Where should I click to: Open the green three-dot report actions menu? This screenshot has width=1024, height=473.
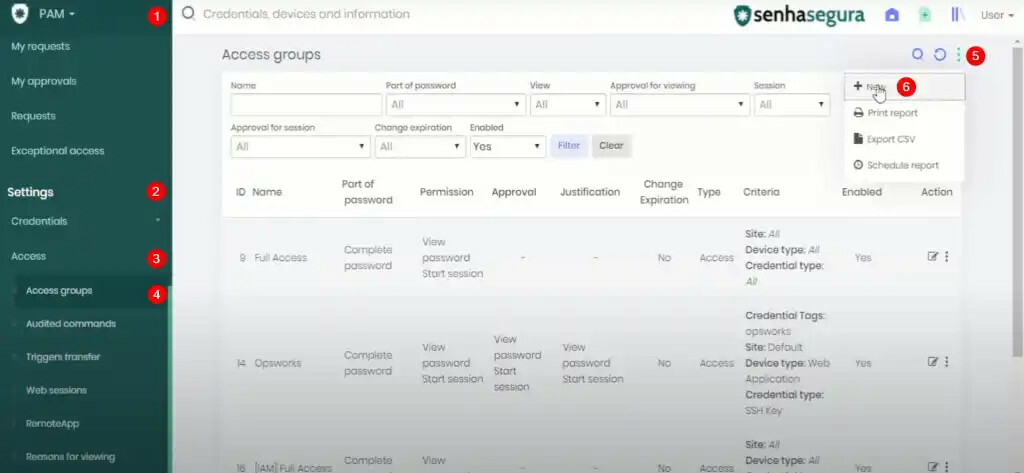click(x=958, y=55)
